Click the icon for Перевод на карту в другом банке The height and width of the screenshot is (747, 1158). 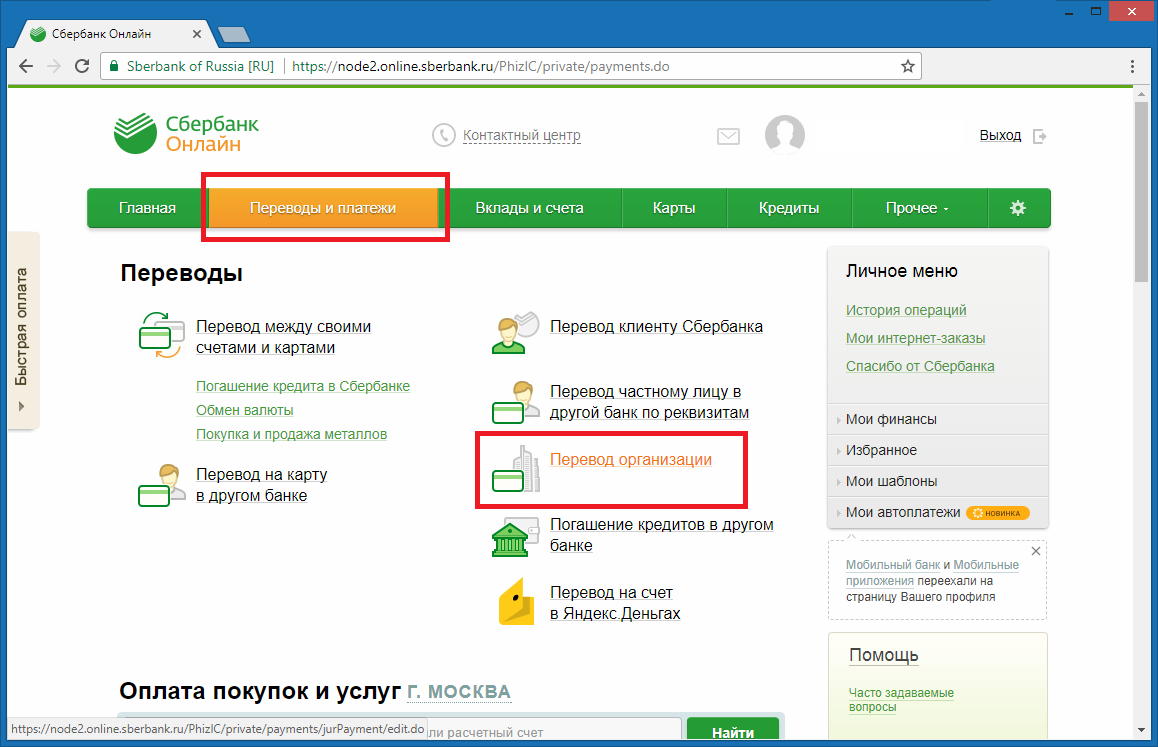click(161, 485)
